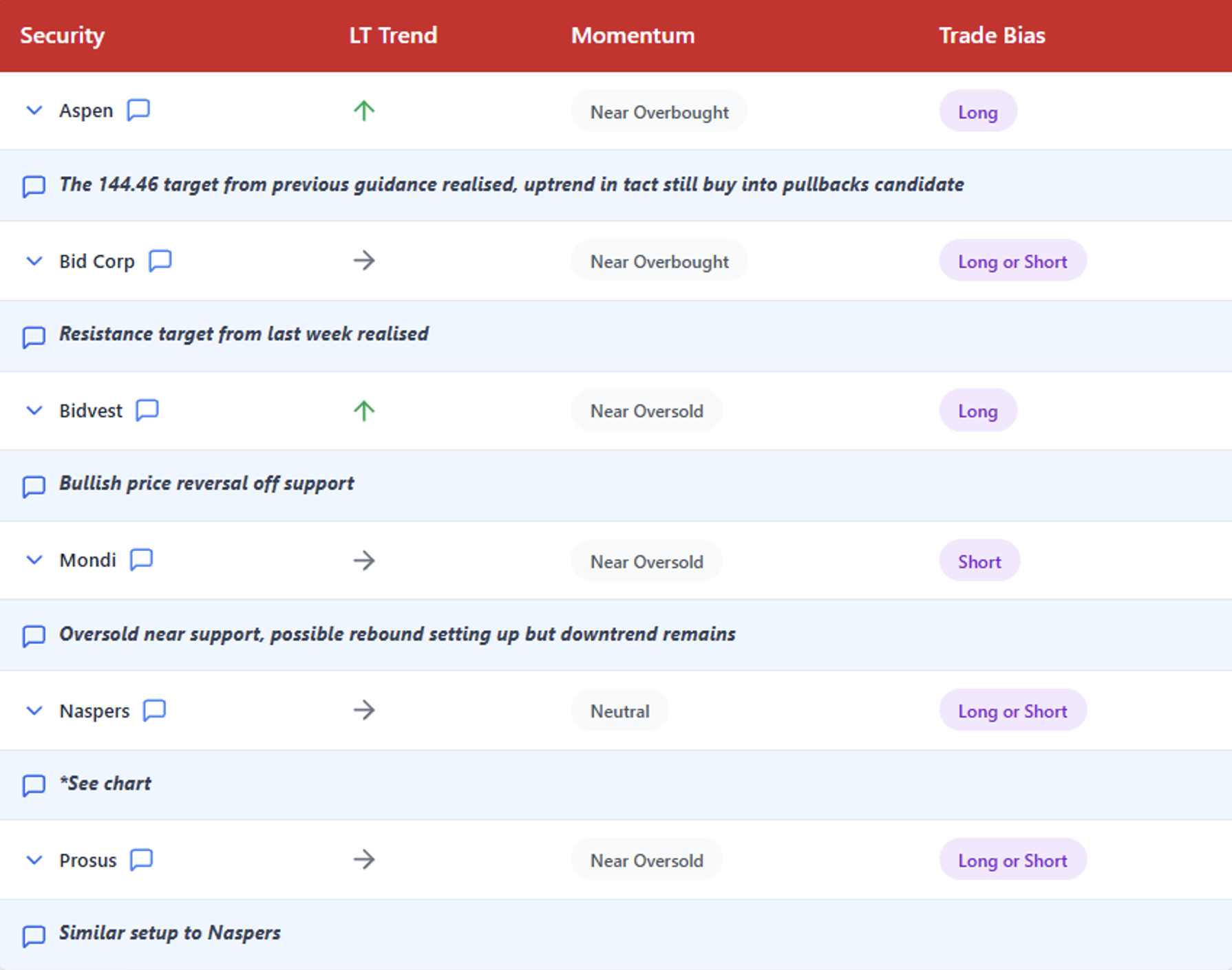This screenshot has width=1232, height=970.
Task: Open the comment icon next to Mondi
Action: point(141,560)
